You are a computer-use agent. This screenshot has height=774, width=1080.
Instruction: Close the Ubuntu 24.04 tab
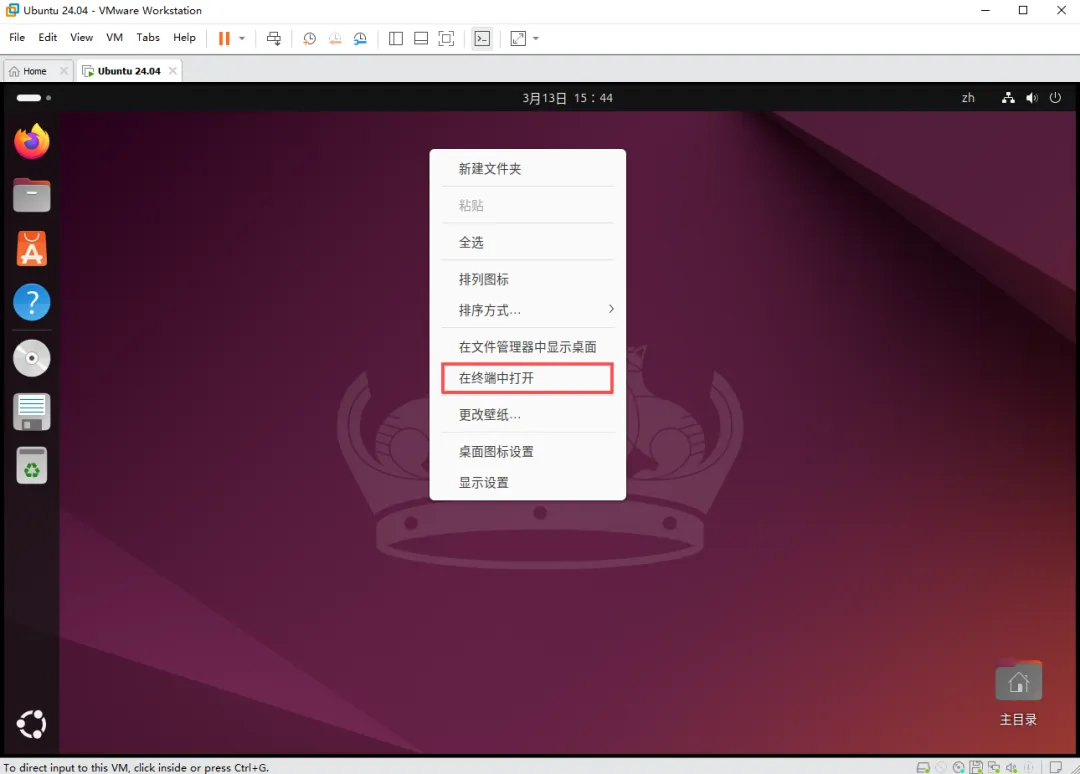(173, 71)
